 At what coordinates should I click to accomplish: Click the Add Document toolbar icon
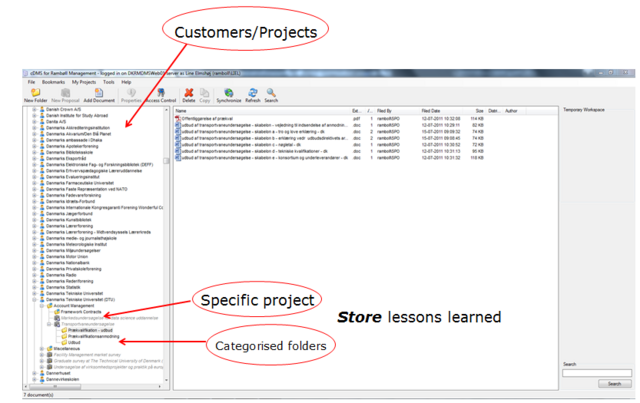click(x=99, y=93)
